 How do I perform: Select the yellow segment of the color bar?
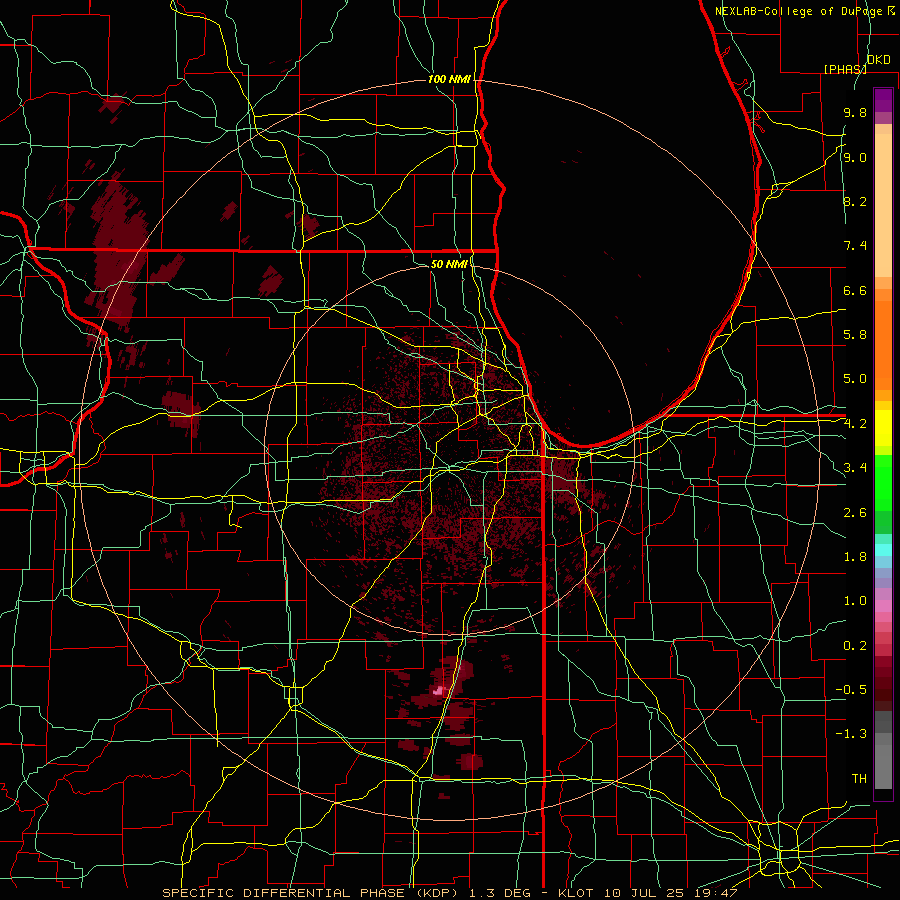pos(883,428)
